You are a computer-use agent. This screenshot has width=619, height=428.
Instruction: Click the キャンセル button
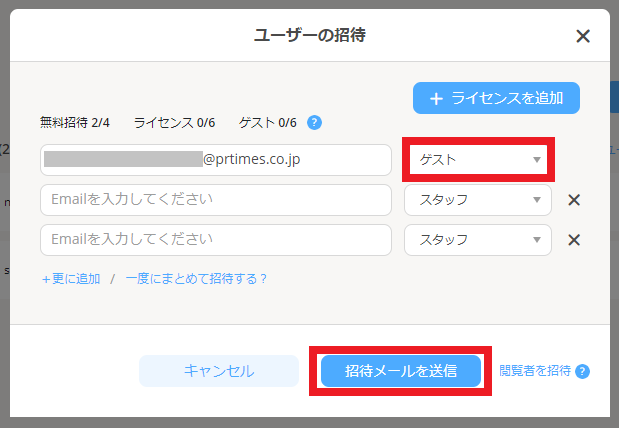(x=219, y=371)
